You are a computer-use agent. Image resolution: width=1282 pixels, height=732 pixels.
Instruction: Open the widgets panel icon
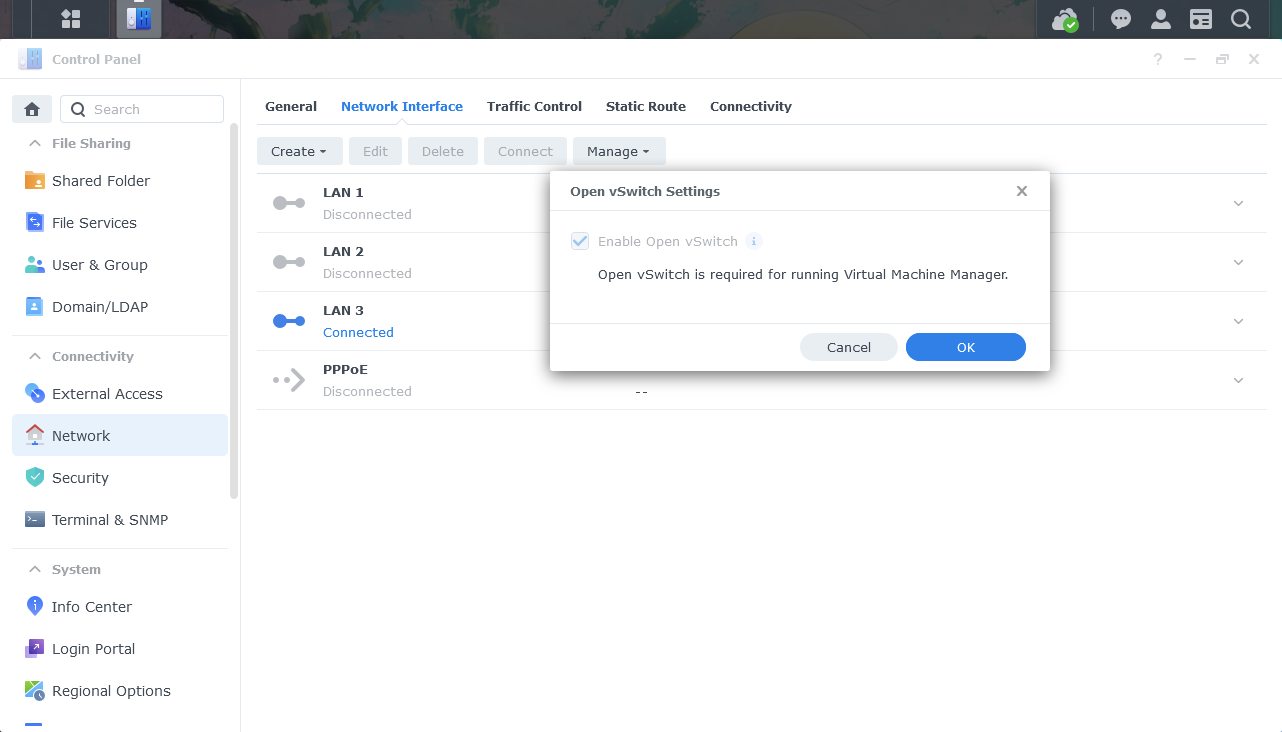[x=1201, y=19]
